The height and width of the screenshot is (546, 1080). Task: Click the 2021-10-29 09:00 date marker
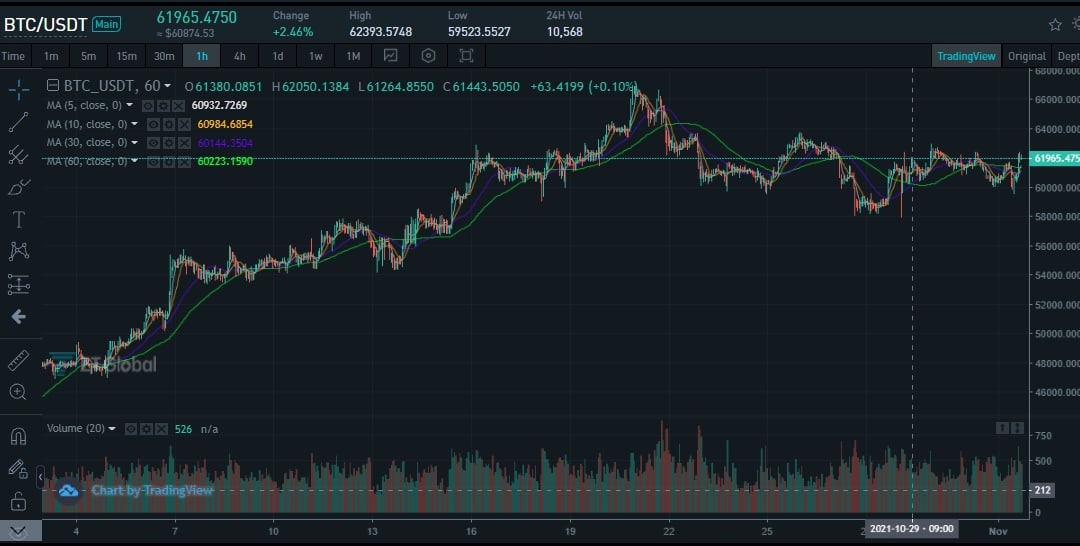(912, 529)
